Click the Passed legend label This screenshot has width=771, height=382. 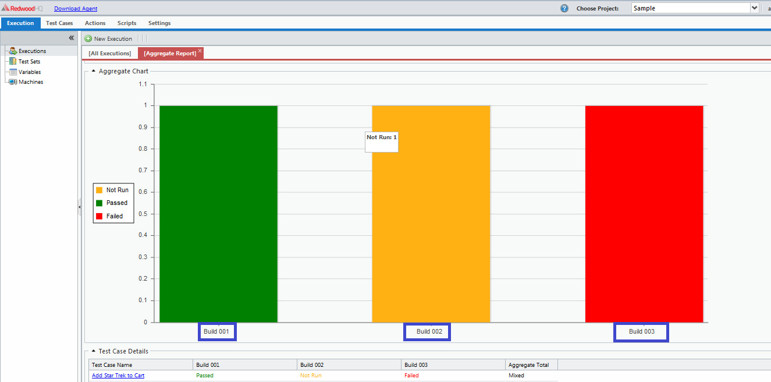tap(117, 203)
